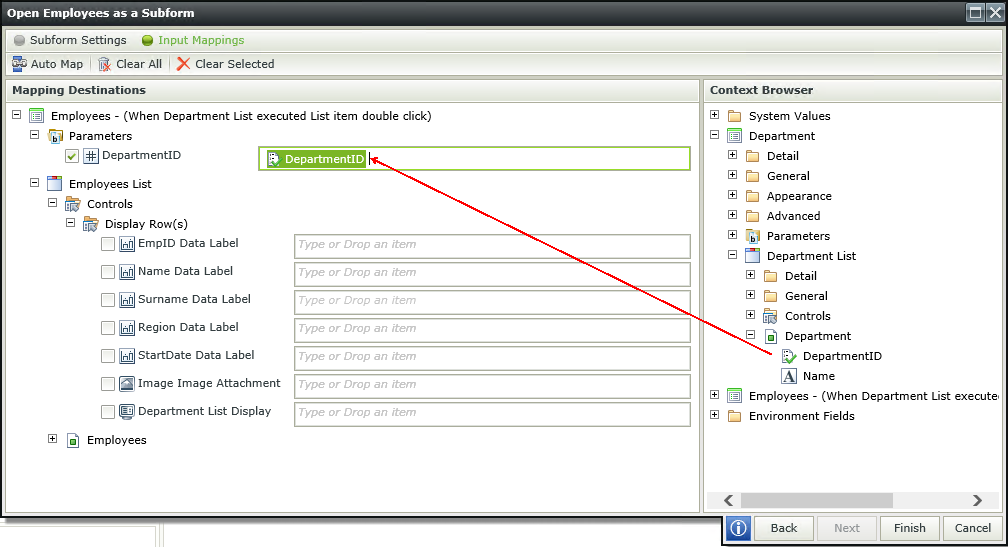
Task: Click the Department form icon in Context Browser
Action: tap(734, 136)
